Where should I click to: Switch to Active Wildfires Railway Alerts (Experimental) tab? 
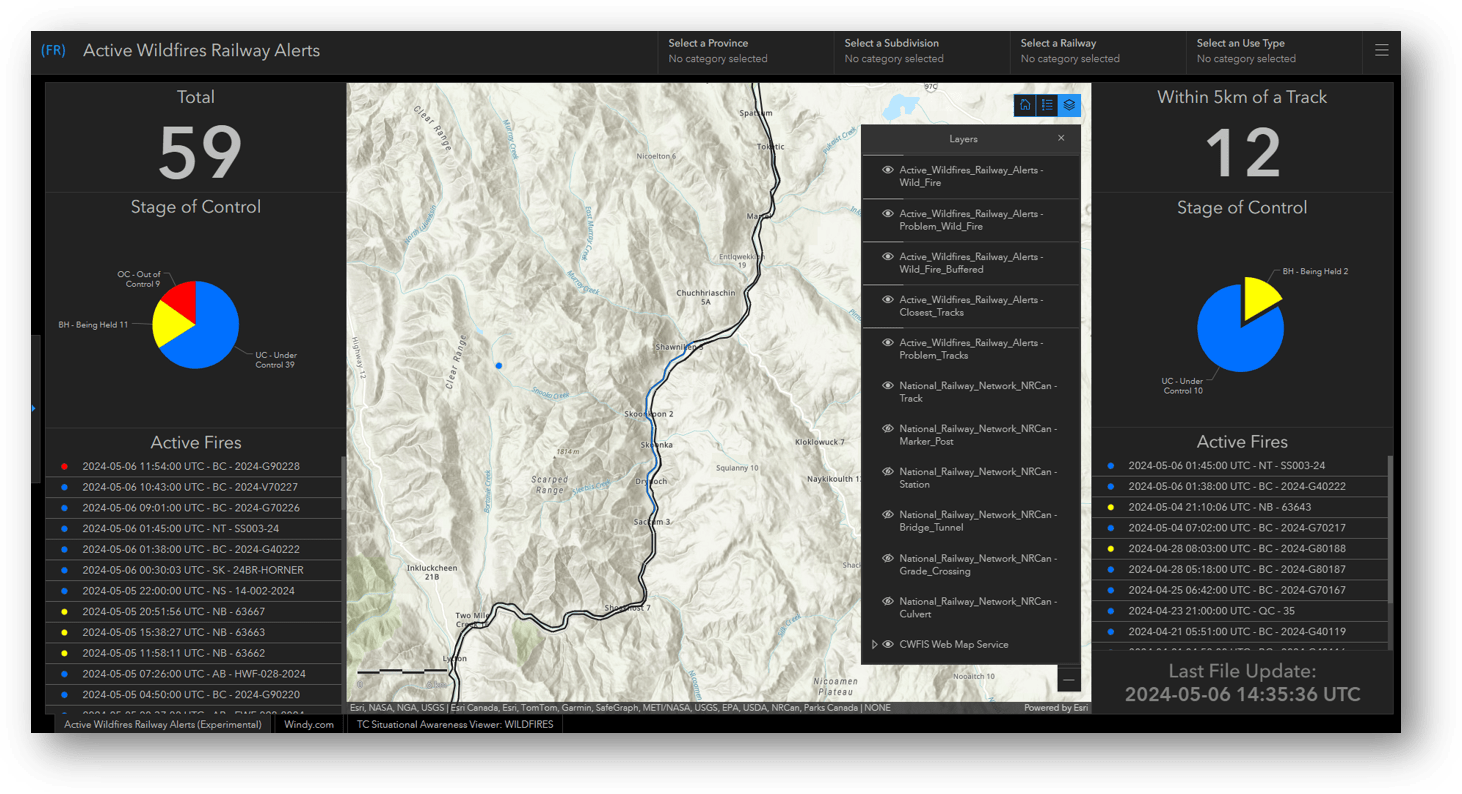pos(163,724)
